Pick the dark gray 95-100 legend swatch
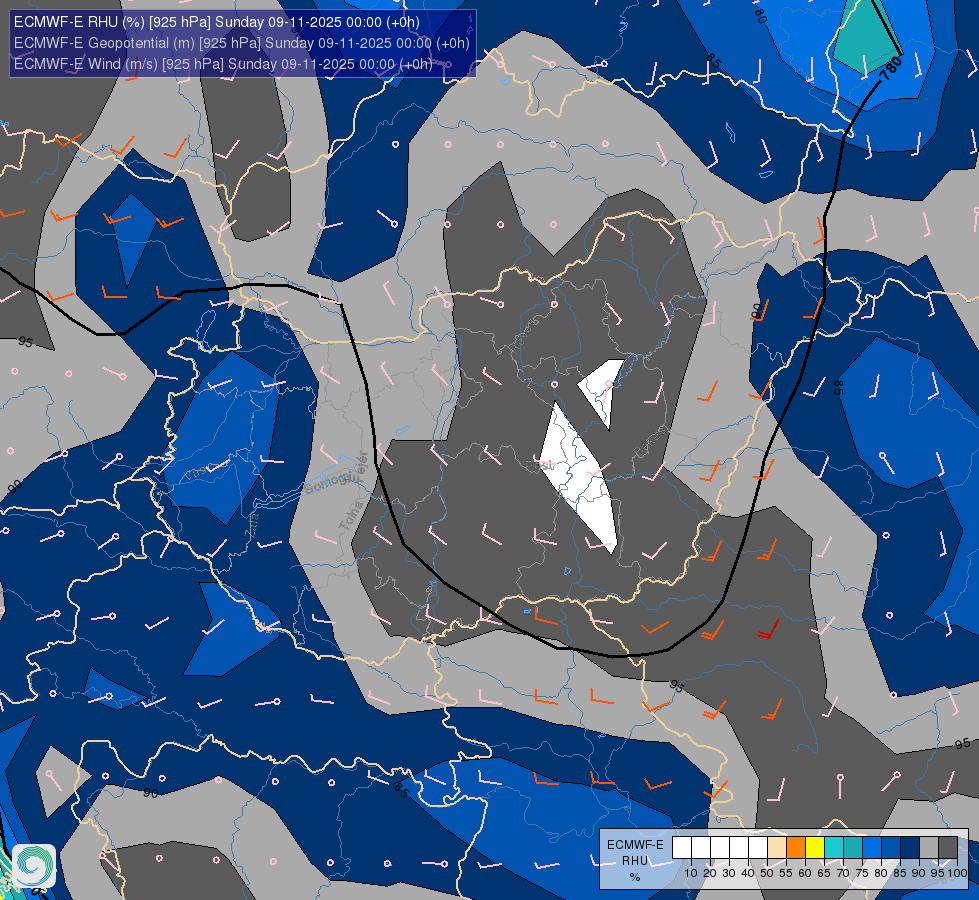This screenshot has width=979, height=900. [x=948, y=848]
